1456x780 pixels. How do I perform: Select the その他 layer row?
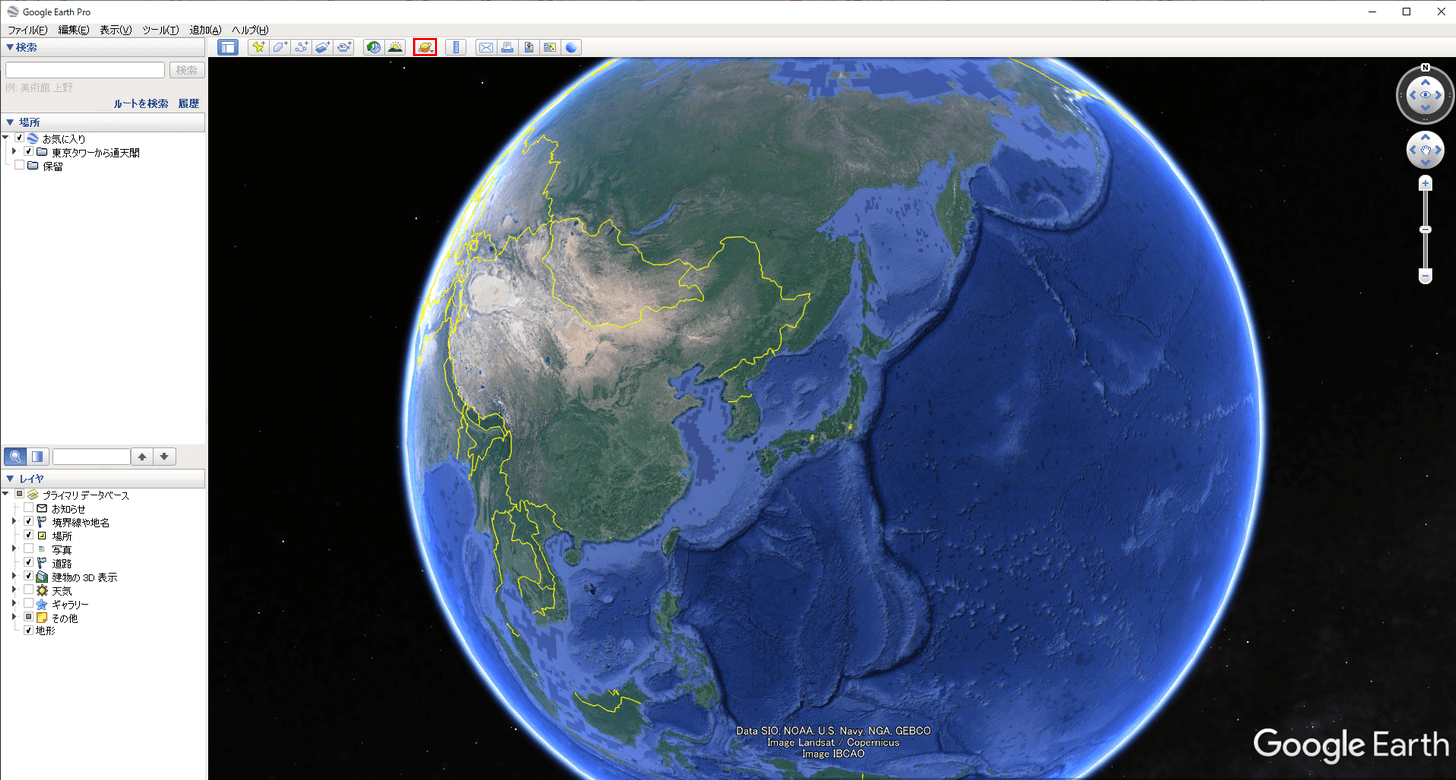[x=65, y=618]
